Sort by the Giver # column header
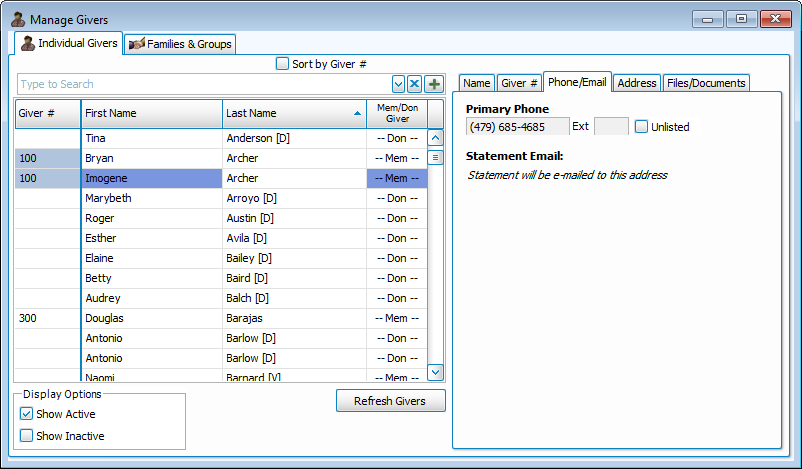 click(x=47, y=114)
